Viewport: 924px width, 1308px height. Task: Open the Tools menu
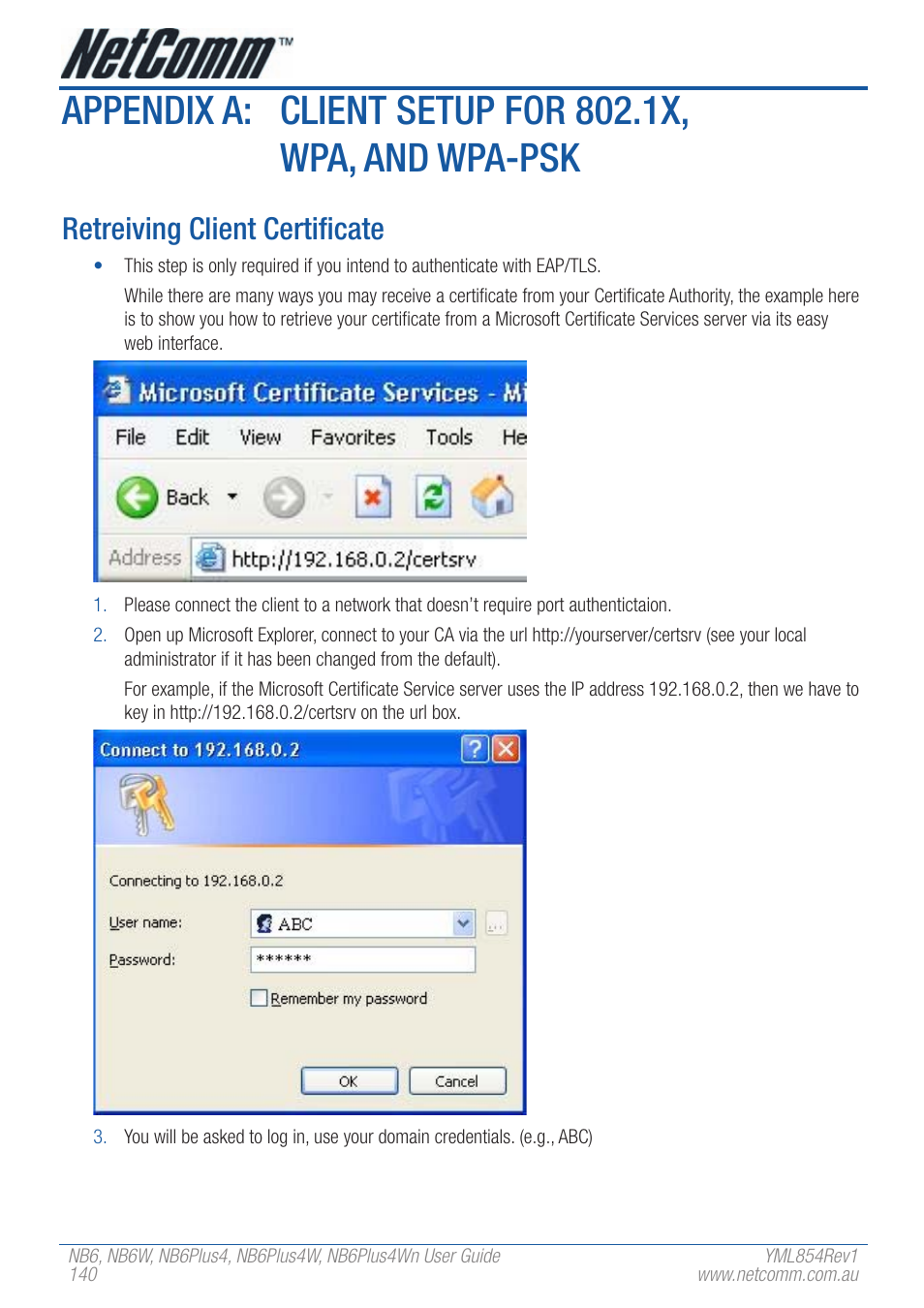449,438
